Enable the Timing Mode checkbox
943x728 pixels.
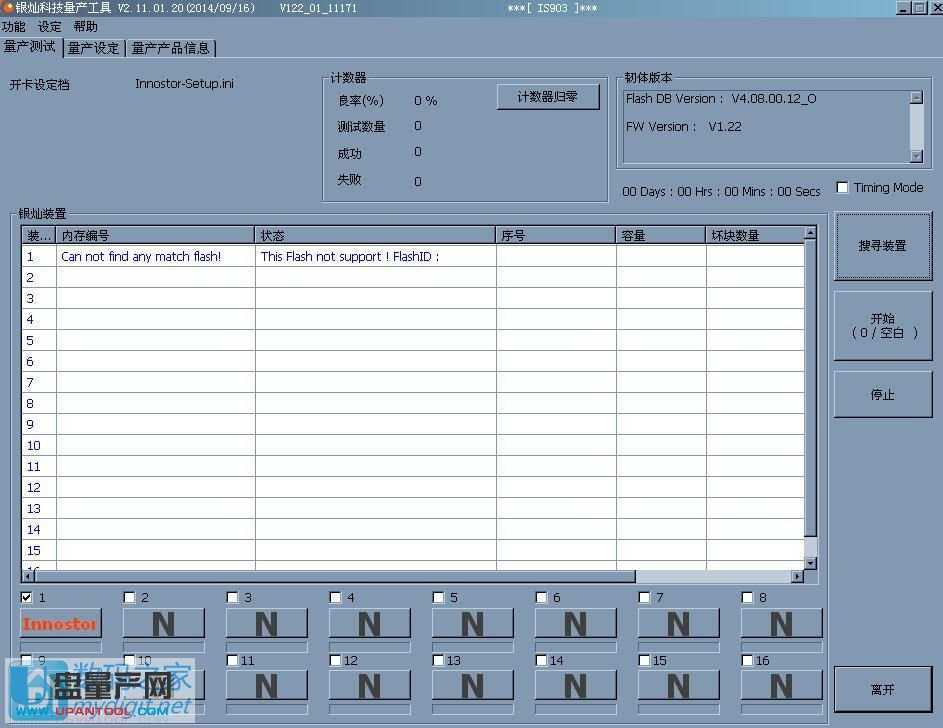(841, 185)
